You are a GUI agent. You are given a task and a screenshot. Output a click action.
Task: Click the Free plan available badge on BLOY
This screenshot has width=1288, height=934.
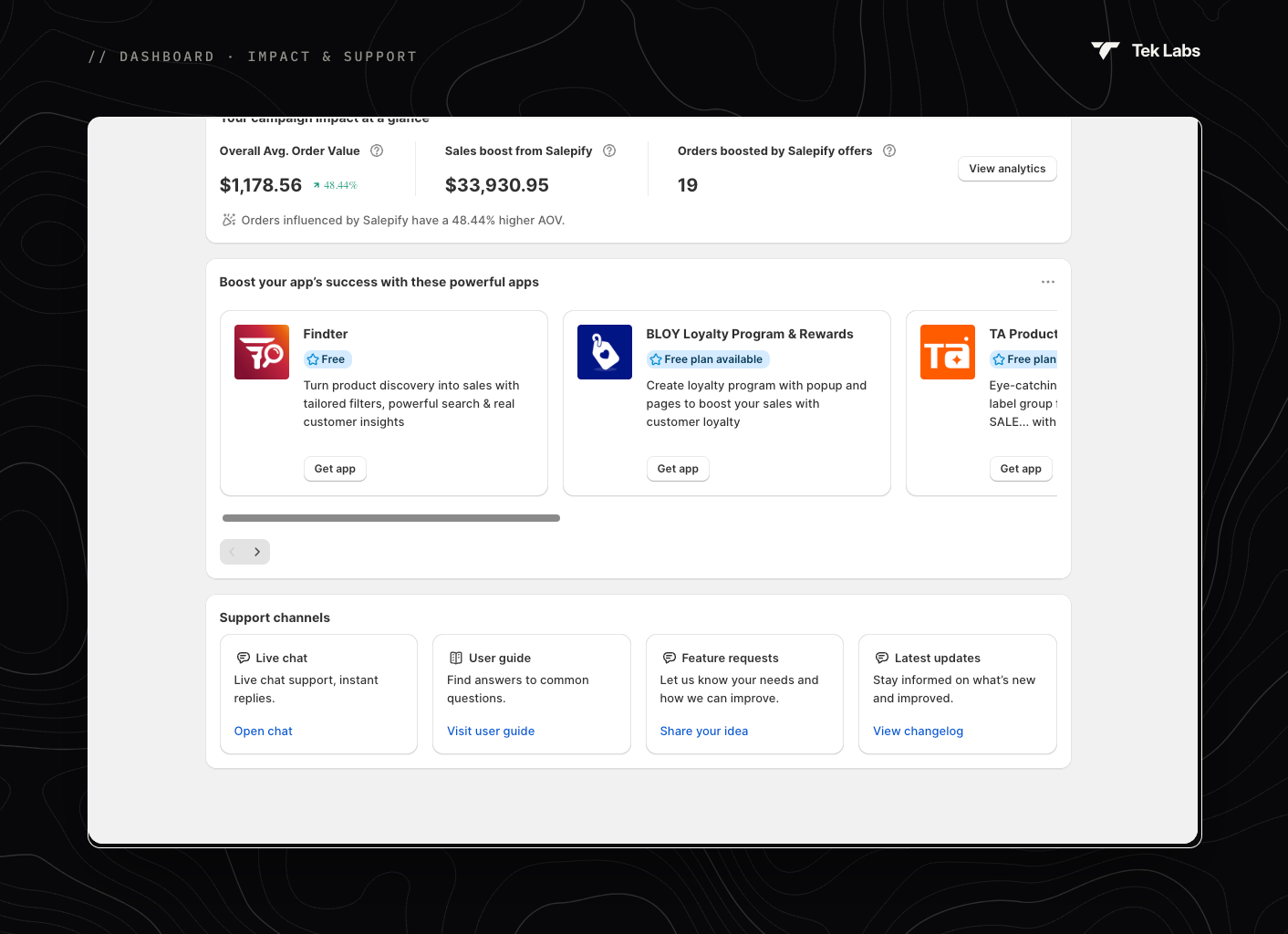709,359
